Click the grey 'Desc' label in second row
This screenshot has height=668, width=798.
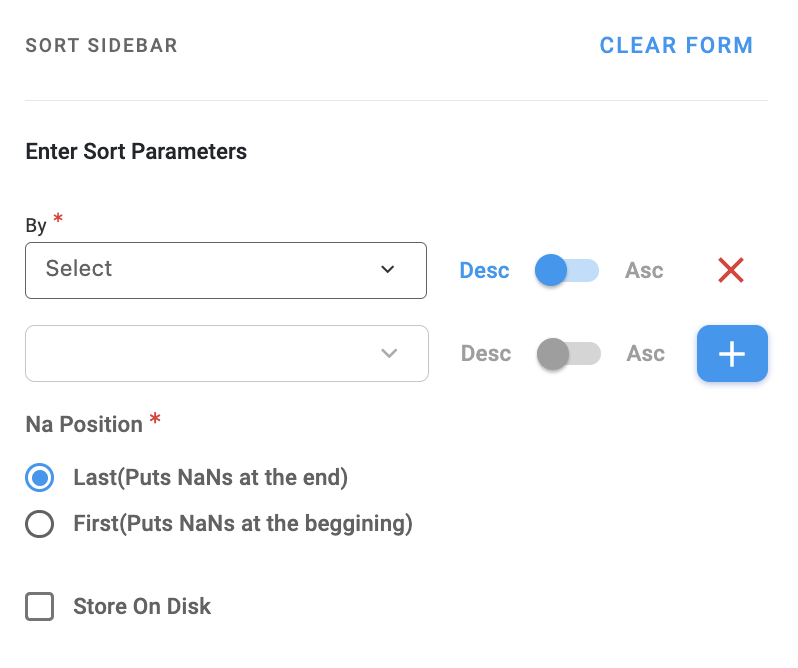(486, 354)
